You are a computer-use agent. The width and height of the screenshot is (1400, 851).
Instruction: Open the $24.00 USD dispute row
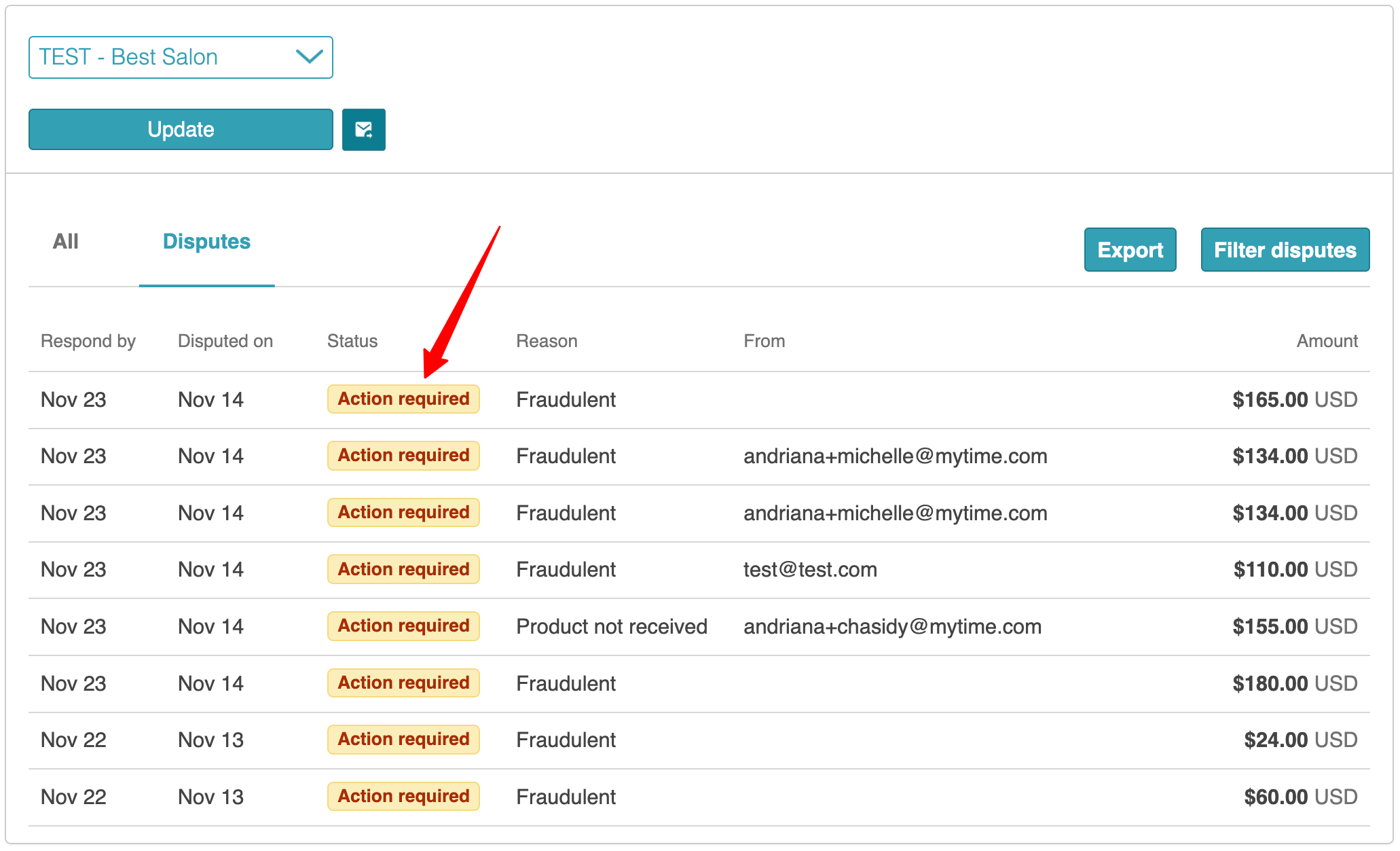[x=1300, y=740]
